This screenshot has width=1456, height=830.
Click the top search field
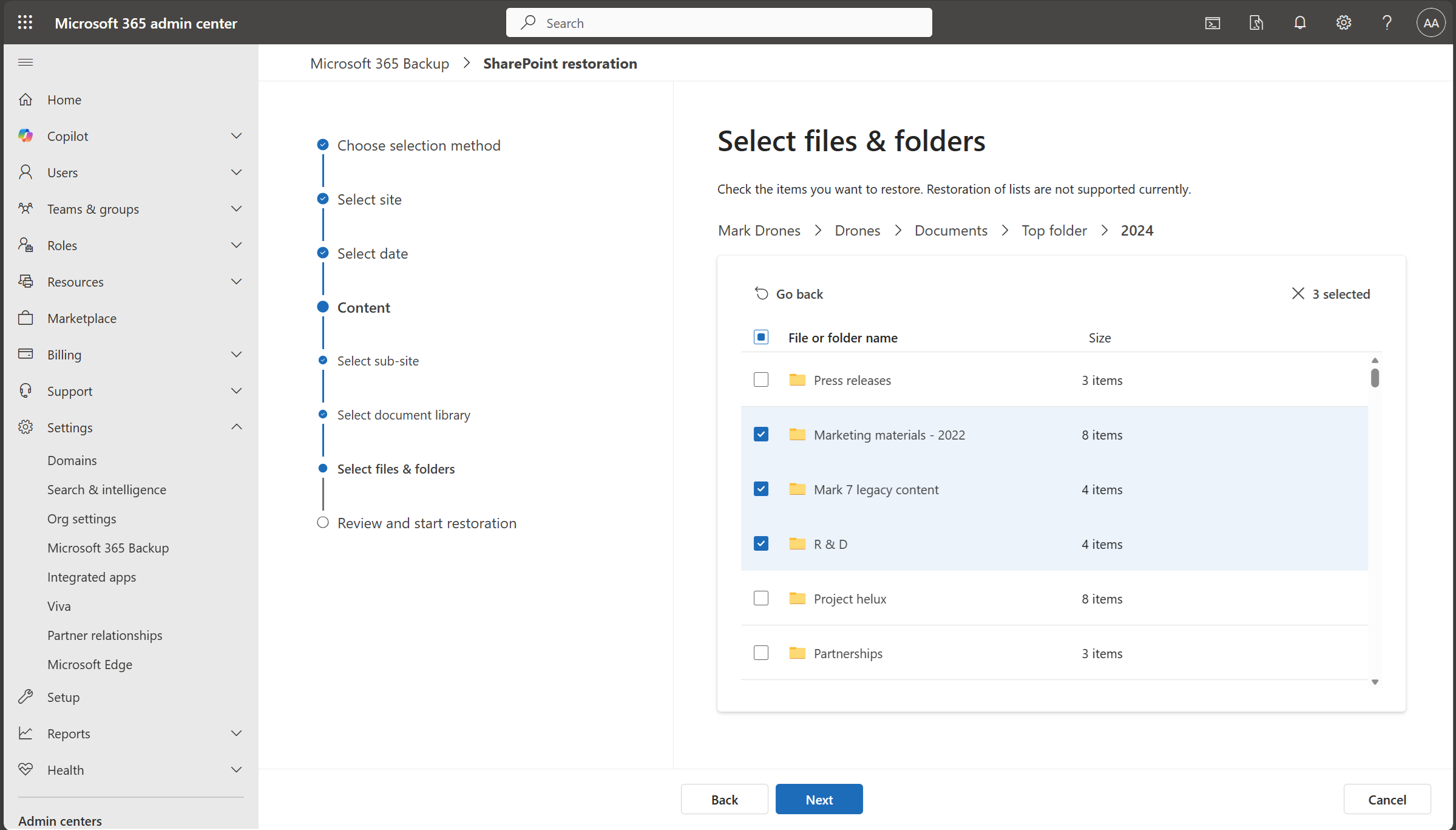(718, 22)
